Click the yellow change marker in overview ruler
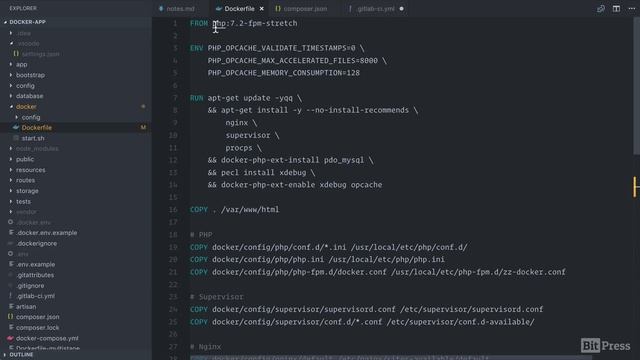Screen dimensions: 640x360 pos(635,187)
